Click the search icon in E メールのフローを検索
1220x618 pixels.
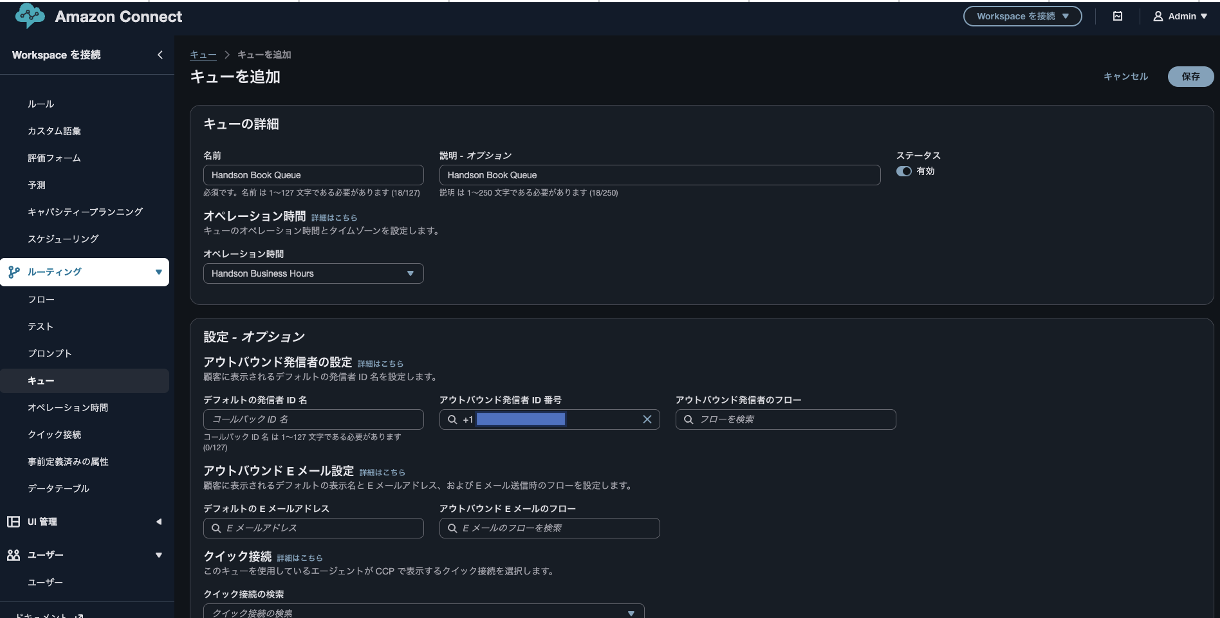pyautogui.click(x=452, y=528)
